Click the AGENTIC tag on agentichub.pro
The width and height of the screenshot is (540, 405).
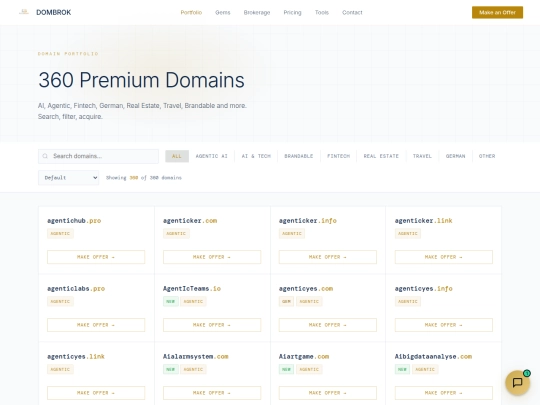60,233
